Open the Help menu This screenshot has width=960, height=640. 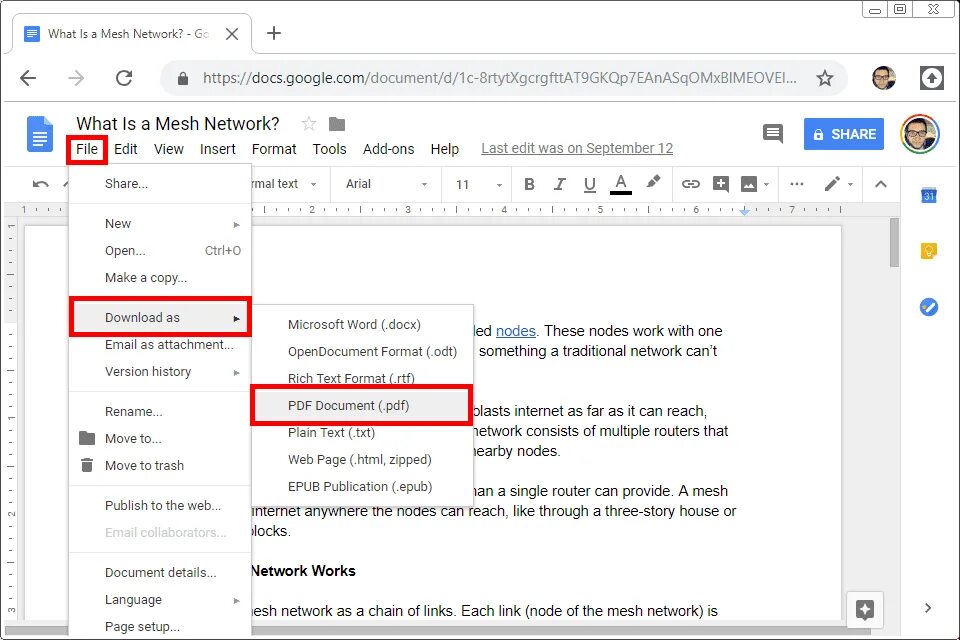point(444,149)
